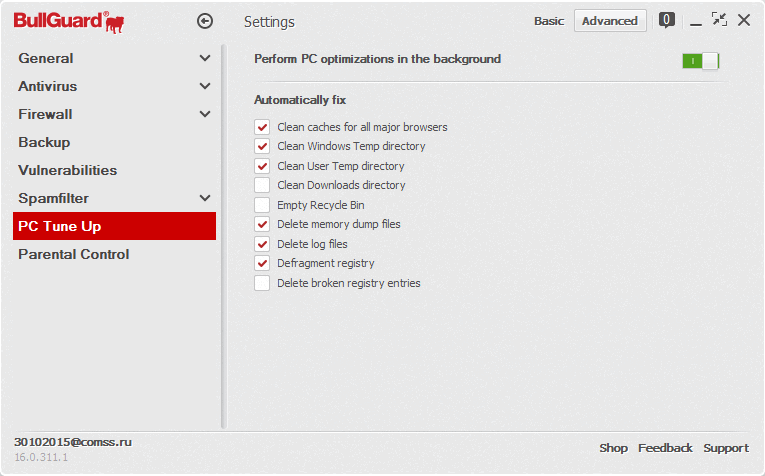Open the Shop link
Image resolution: width=765 pixels, height=476 pixels.
click(x=613, y=448)
